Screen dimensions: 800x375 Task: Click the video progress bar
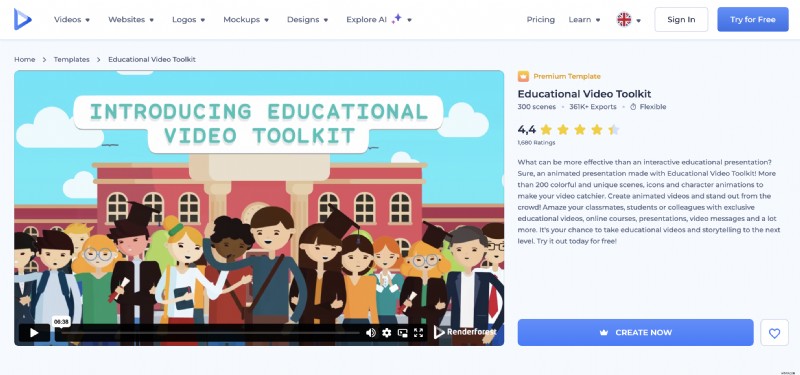click(x=207, y=333)
